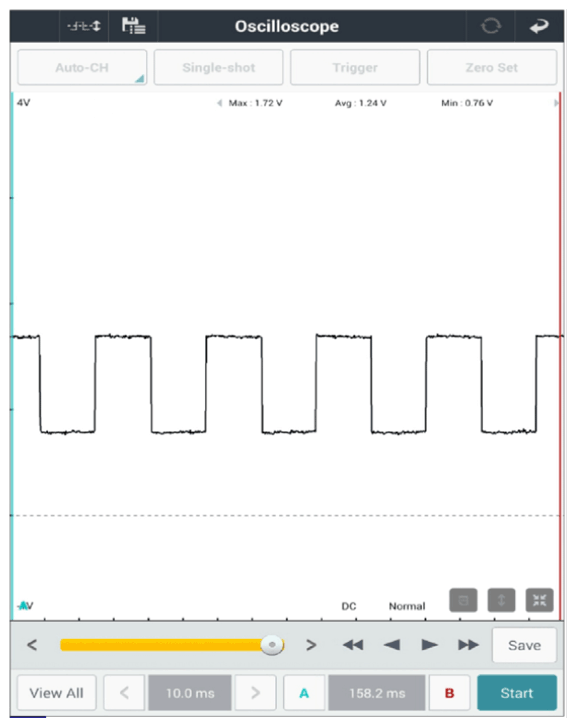Decrease the 10.0 ms time base
The height and width of the screenshot is (727, 576).
(x=124, y=693)
